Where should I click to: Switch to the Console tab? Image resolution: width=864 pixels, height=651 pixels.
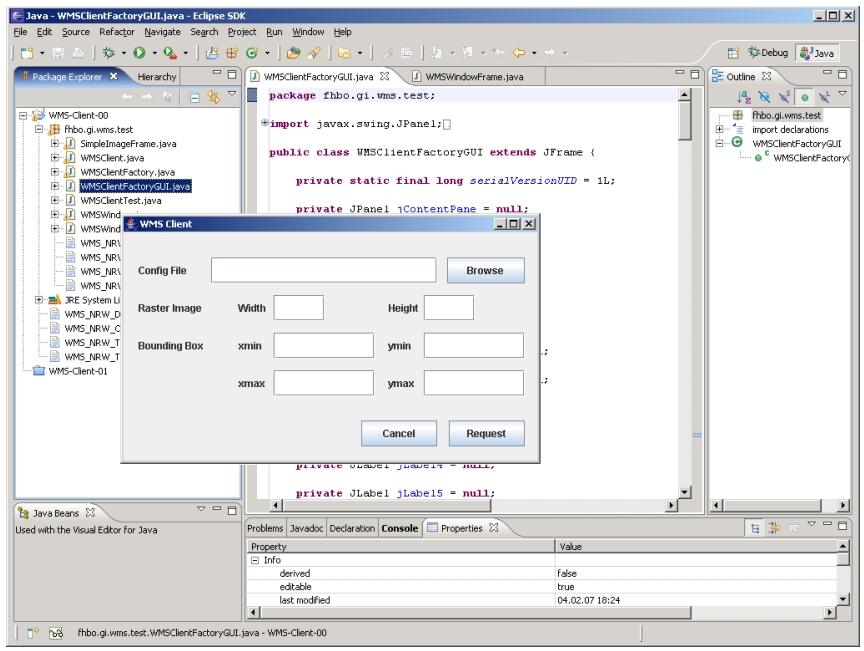pos(399,528)
